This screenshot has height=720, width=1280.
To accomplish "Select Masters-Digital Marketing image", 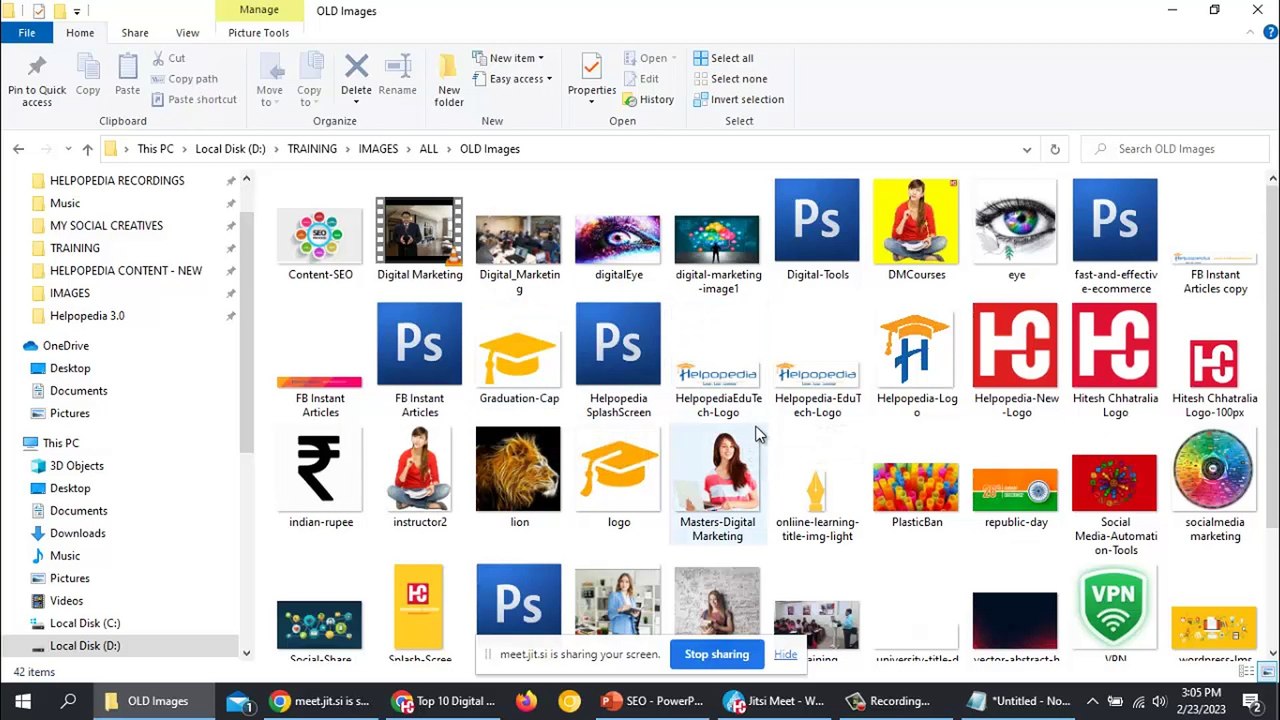I will pos(717,484).
